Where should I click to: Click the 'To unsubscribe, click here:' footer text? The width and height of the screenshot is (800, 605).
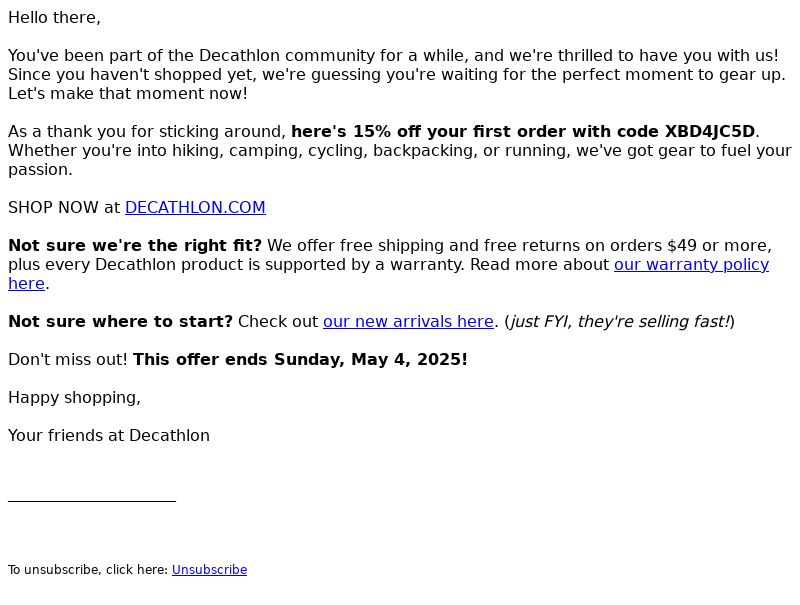pos(88,570)
